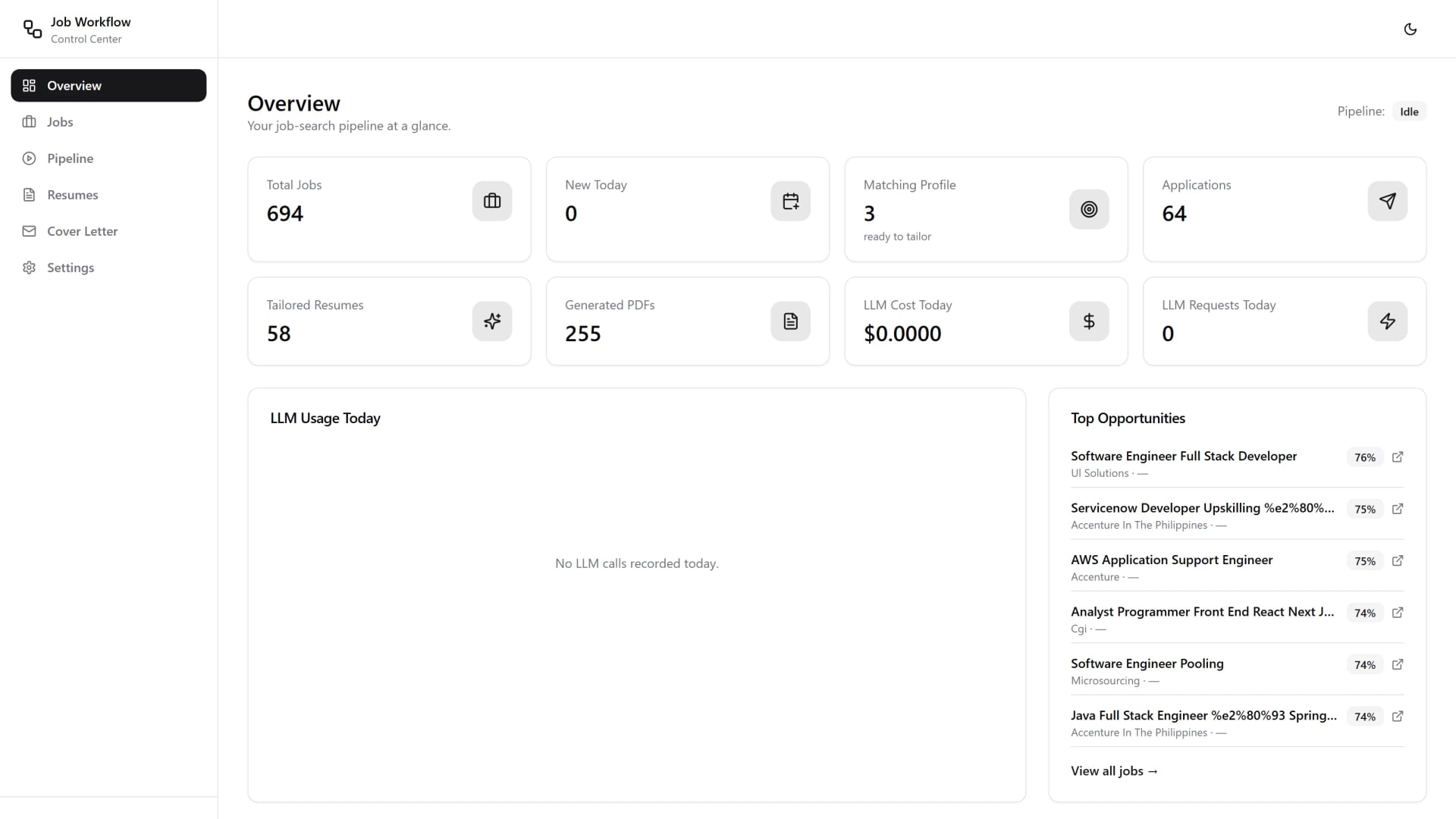Click the View all jobs link
The height and width of the screenshot is (819, 1456).
click(1114, 771)
